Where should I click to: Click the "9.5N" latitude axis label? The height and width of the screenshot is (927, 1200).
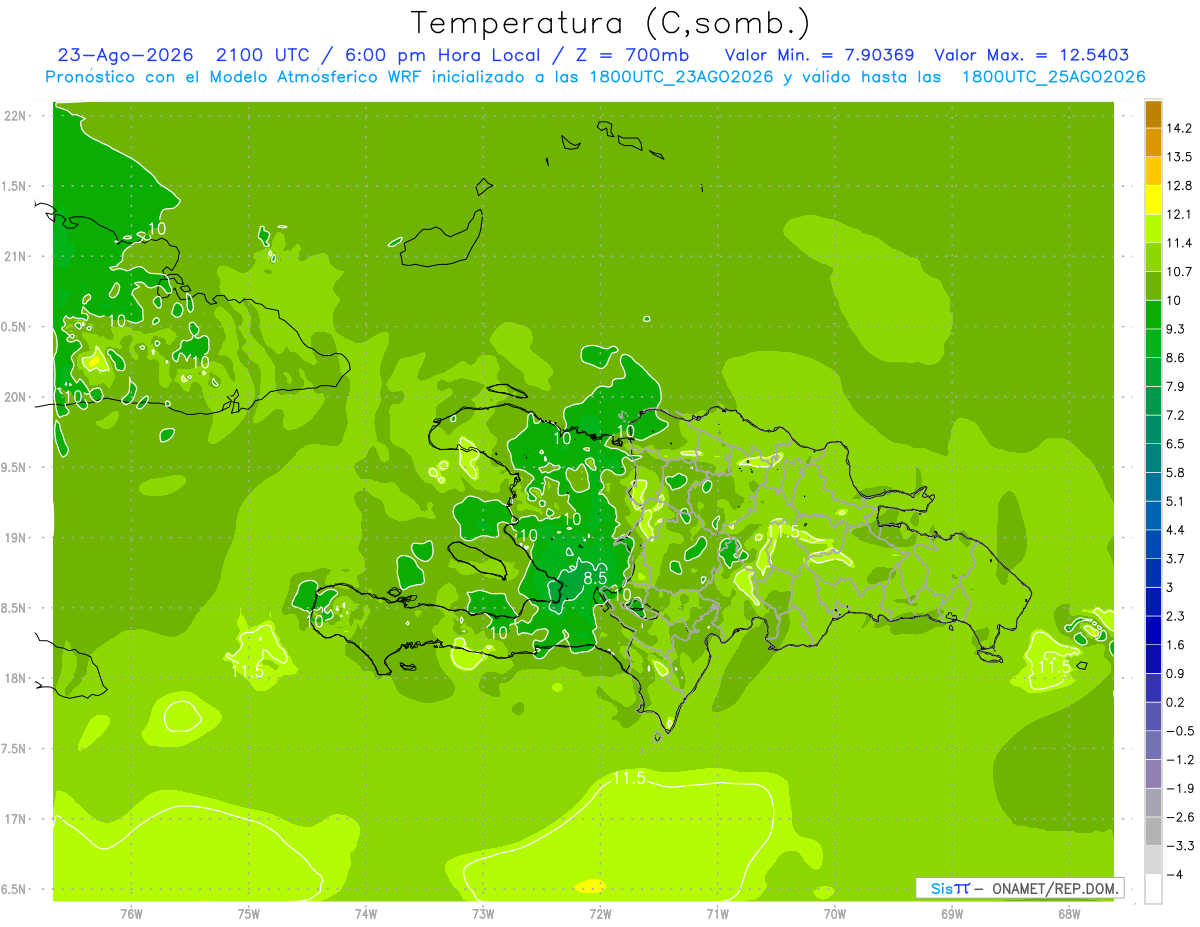coord(15,468)
